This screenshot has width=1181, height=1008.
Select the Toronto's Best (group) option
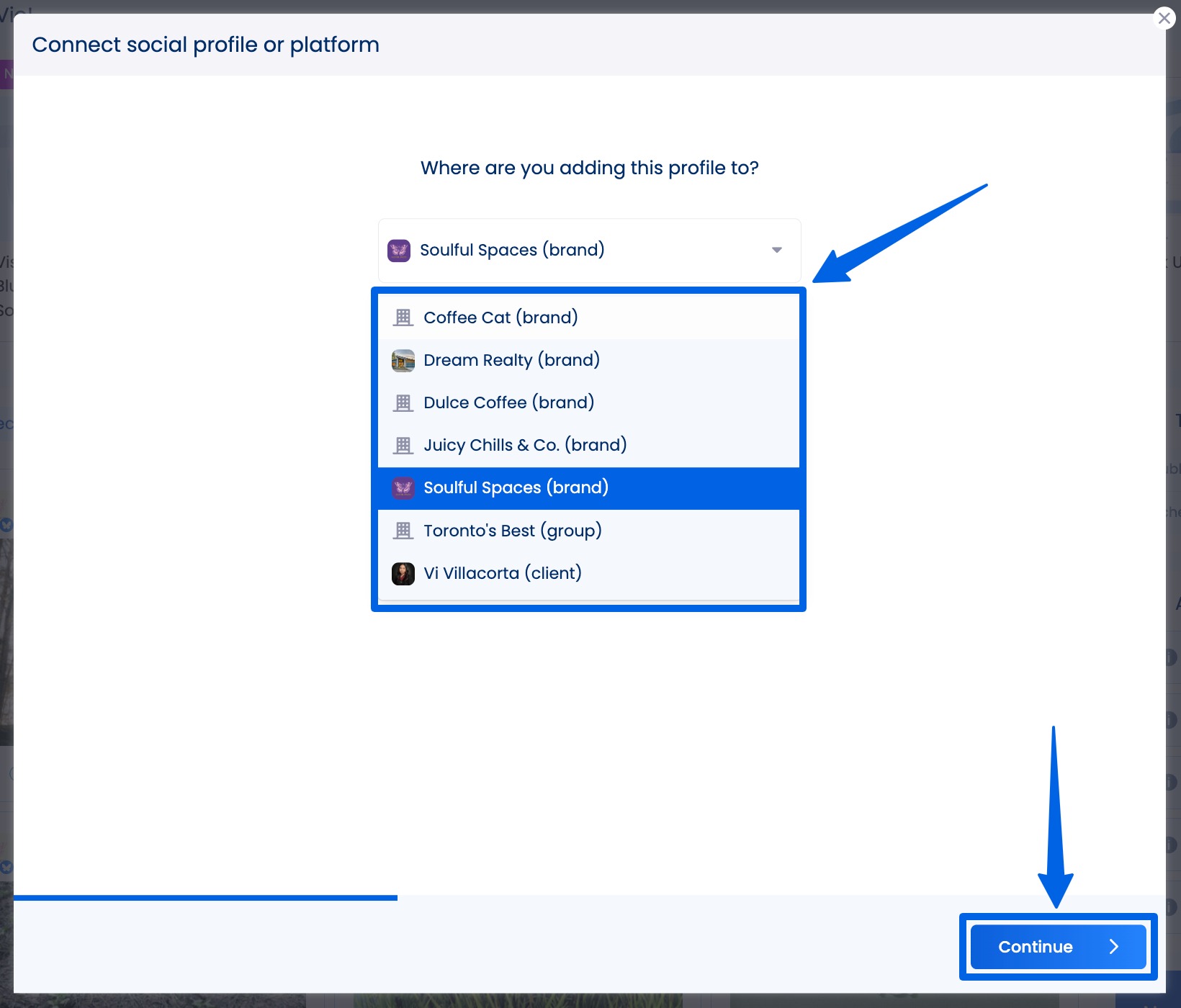coord(512,531)
